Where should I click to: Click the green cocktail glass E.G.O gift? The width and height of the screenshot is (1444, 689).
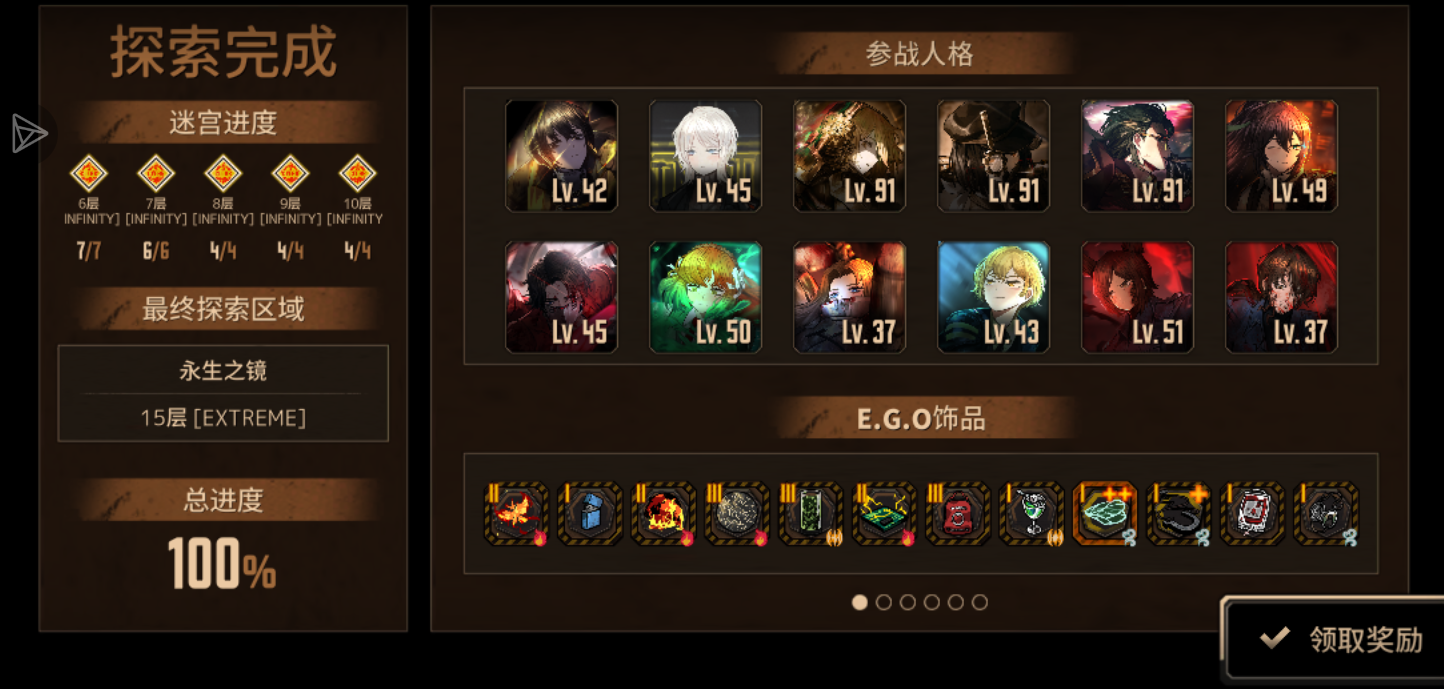click(1032, 514)
